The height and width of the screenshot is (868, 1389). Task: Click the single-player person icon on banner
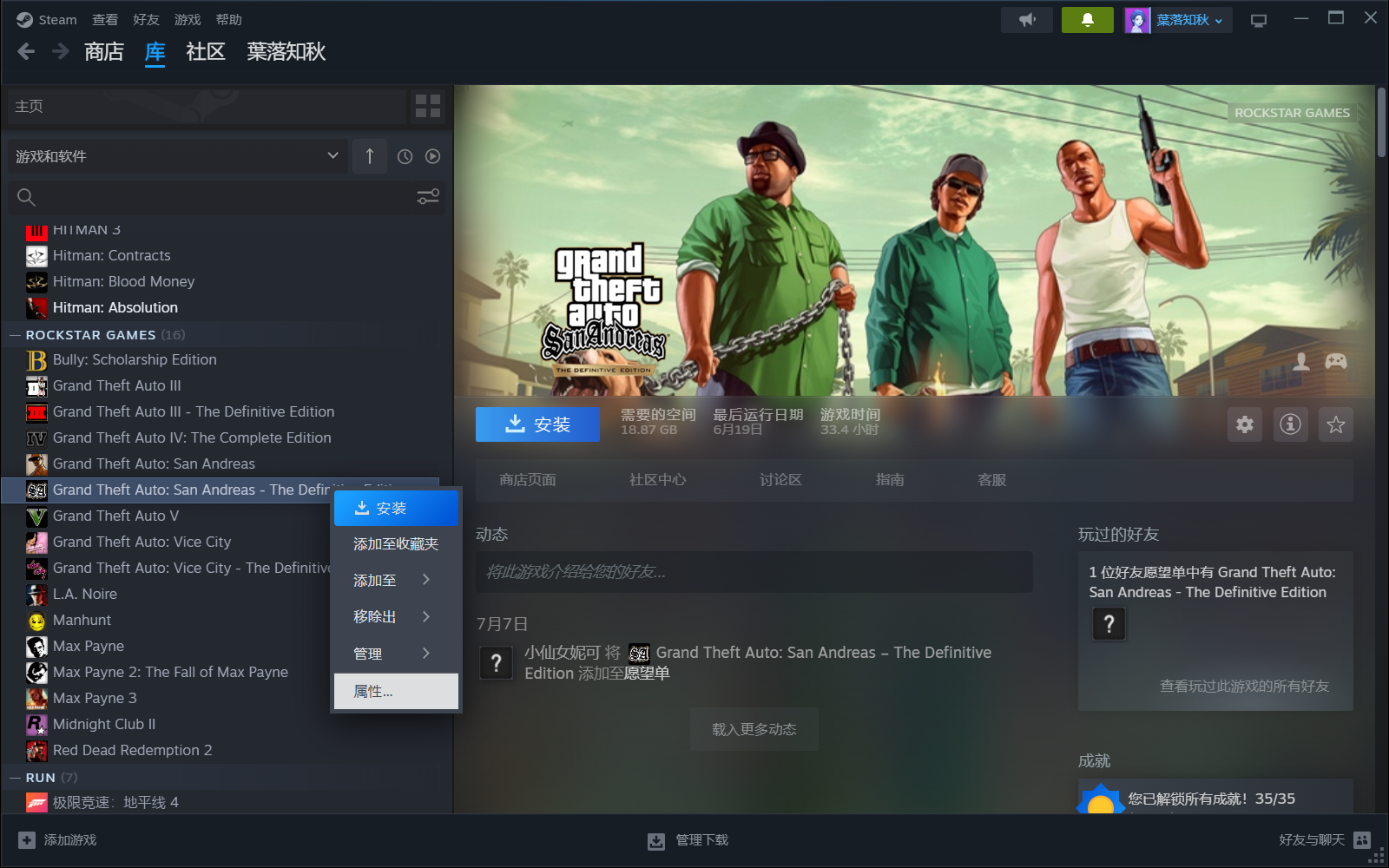[1301, 361]
